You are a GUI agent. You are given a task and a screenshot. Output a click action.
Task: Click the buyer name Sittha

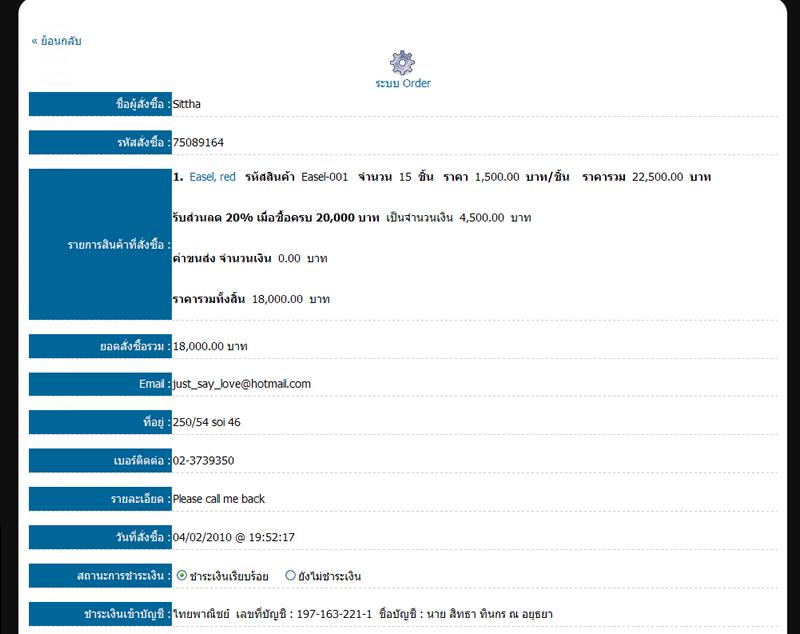coord(187,104)
